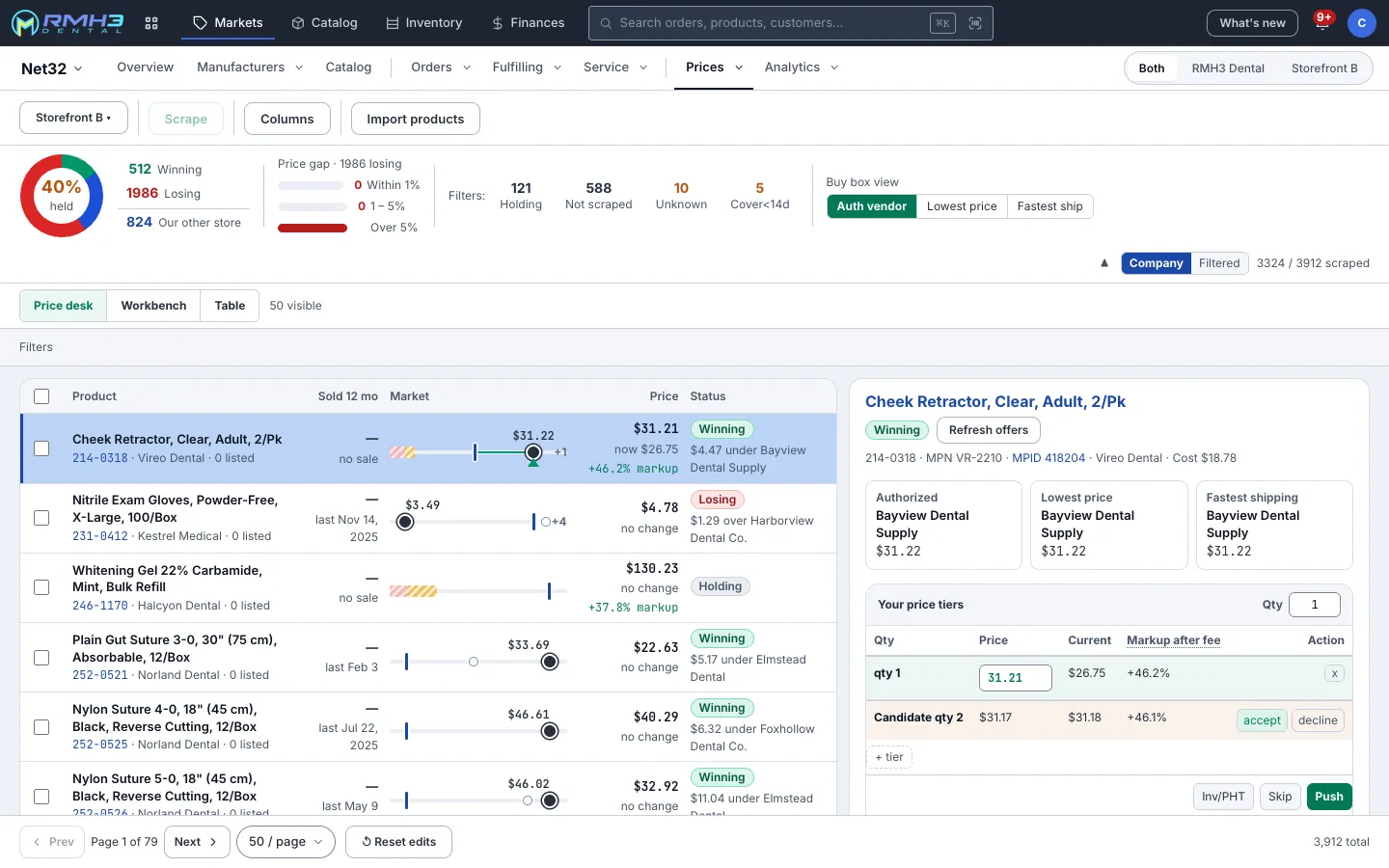1389x868 pixels.
Task: Switch to the Workbench tab
Action: [x=153, y=306]
